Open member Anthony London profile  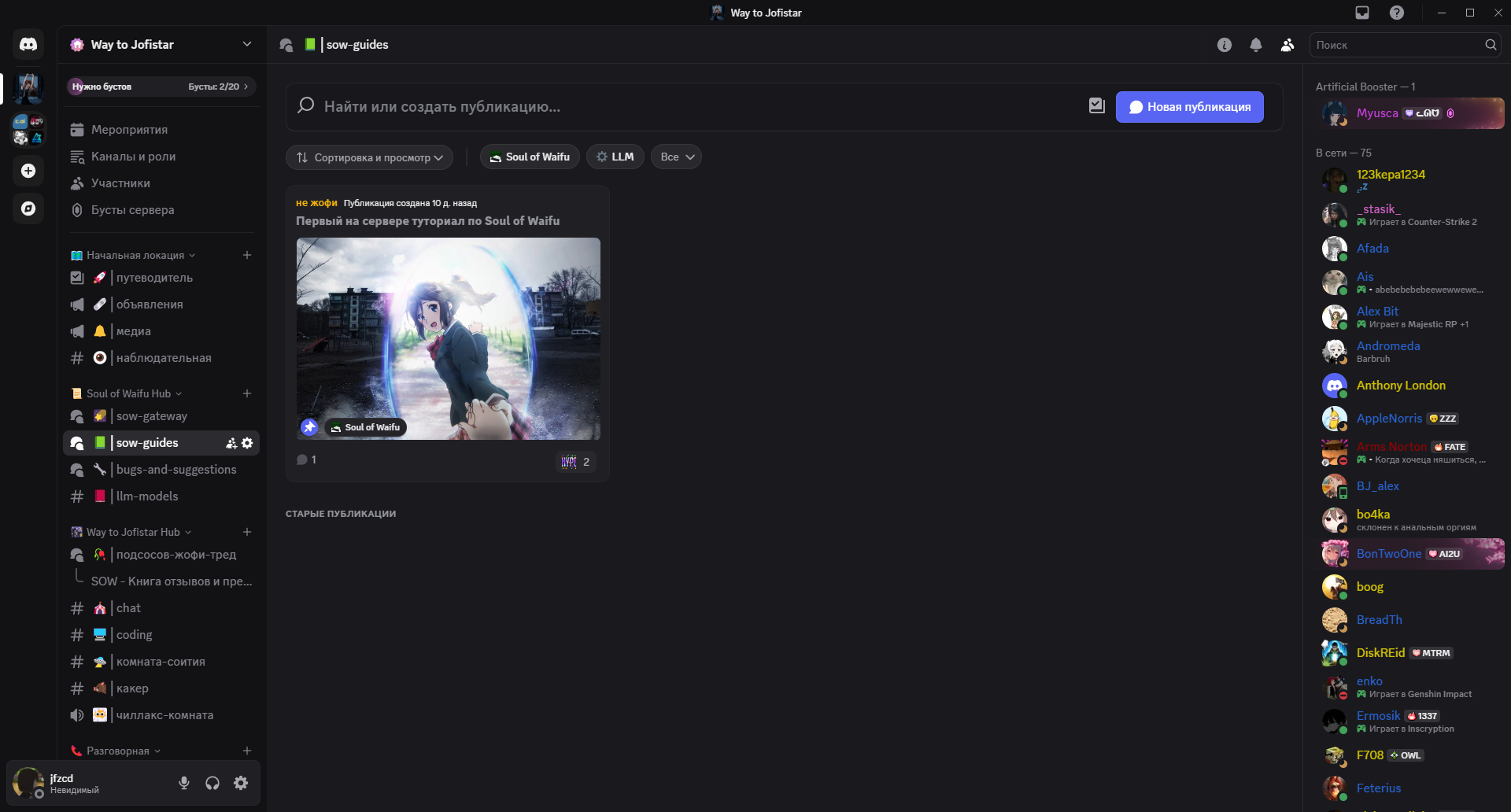coord(1412,386)
